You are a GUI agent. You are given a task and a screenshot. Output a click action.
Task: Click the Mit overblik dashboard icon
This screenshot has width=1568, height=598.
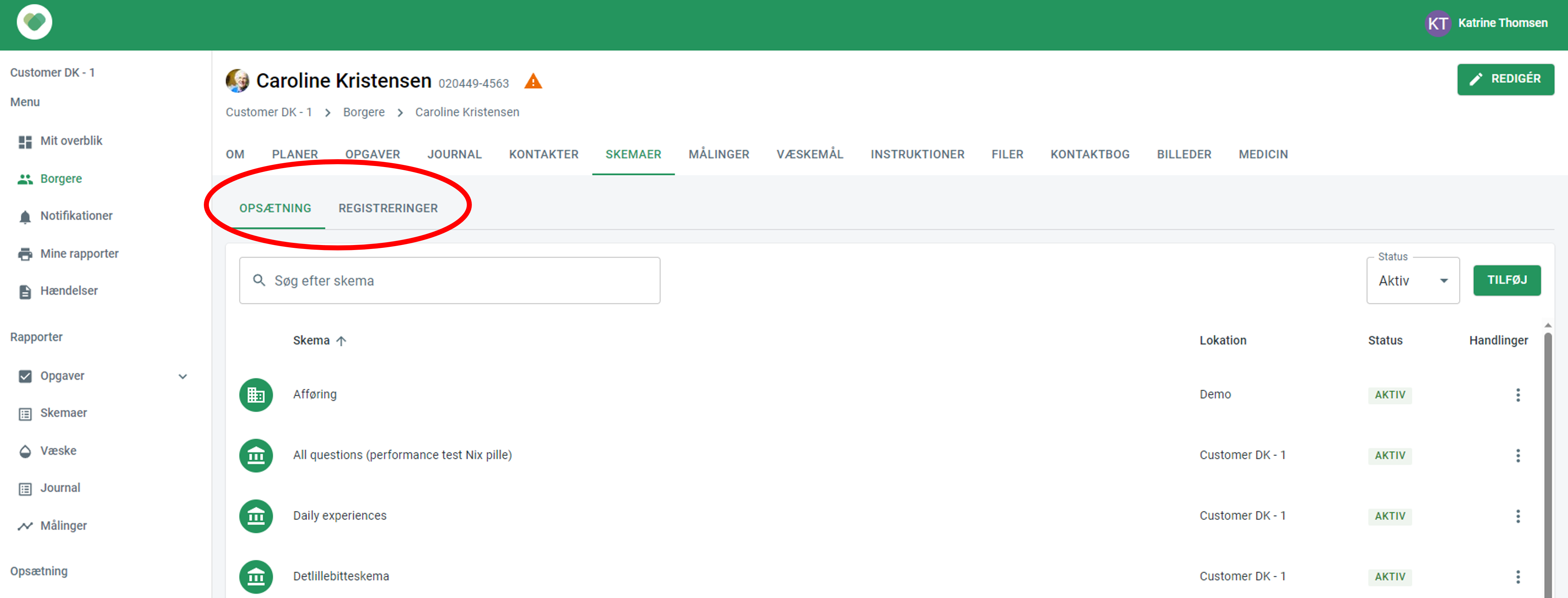tap(25, 142)
